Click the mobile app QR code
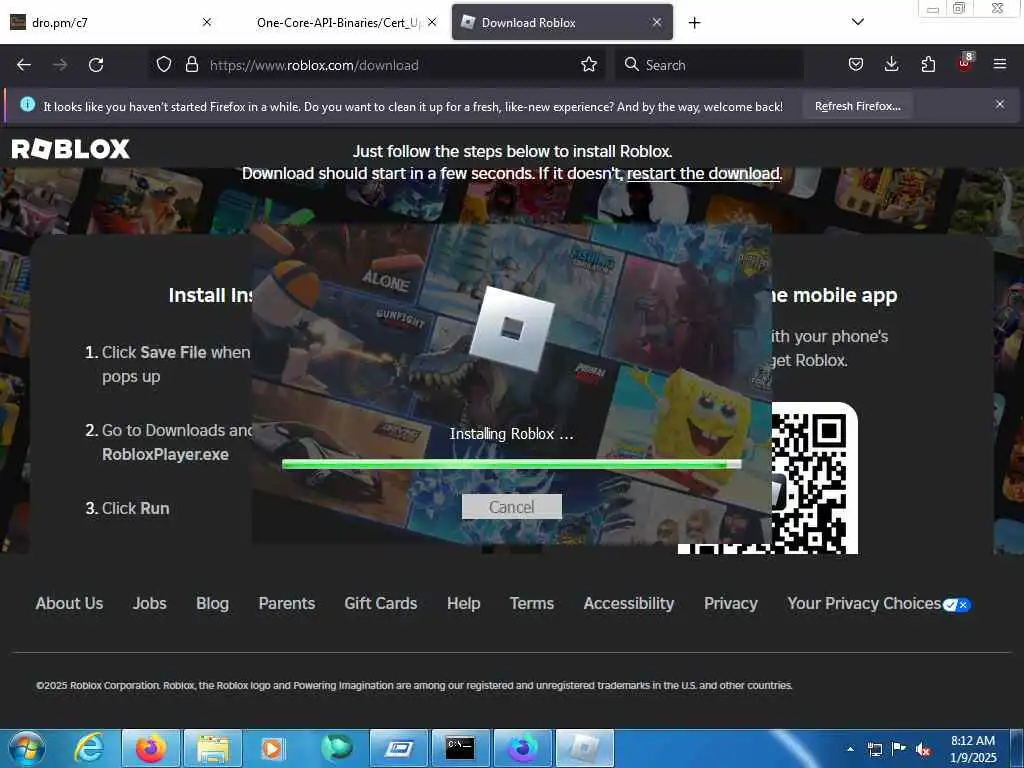 pos(768,479)
